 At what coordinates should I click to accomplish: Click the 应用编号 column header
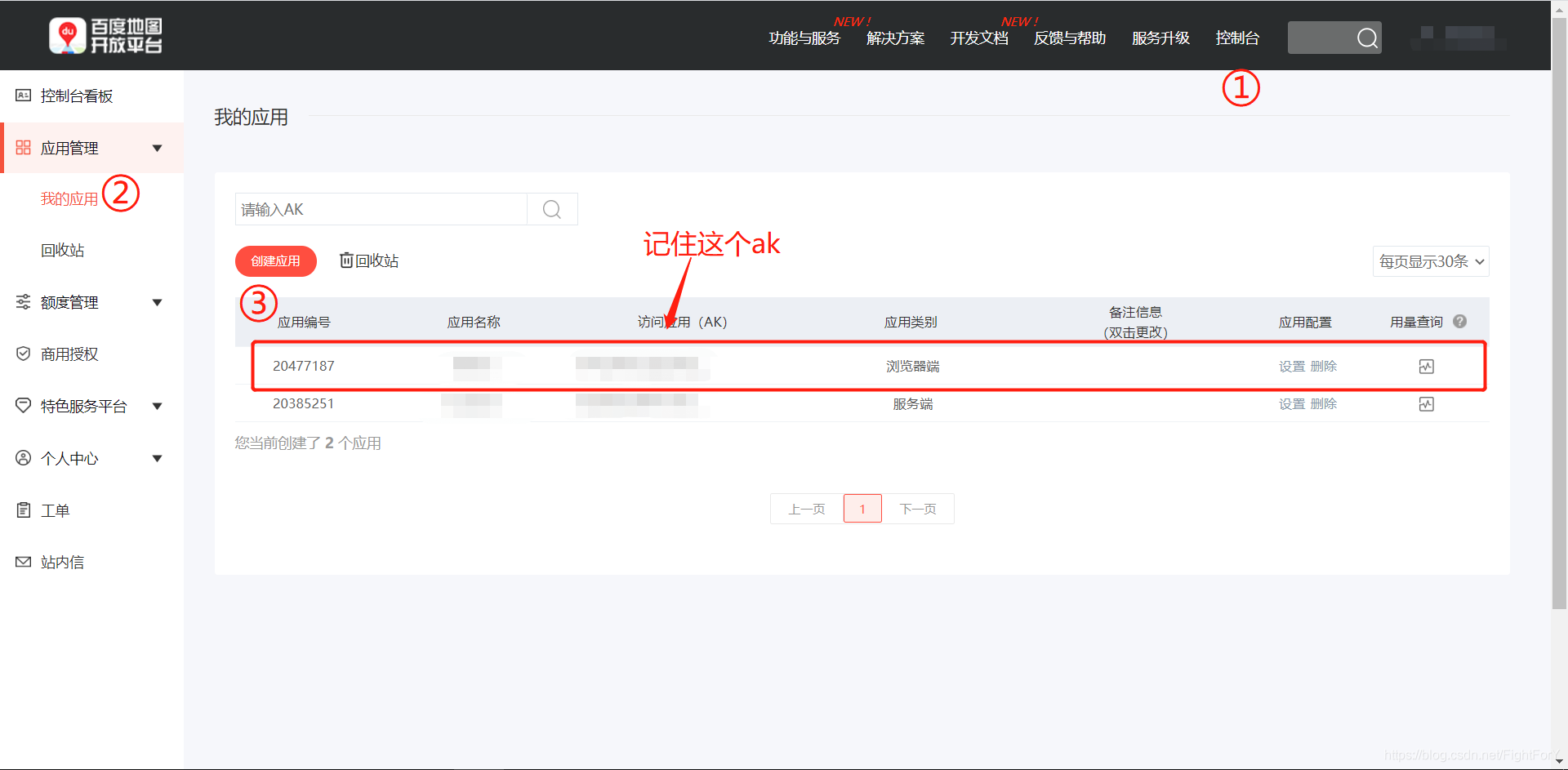point(304,322)
